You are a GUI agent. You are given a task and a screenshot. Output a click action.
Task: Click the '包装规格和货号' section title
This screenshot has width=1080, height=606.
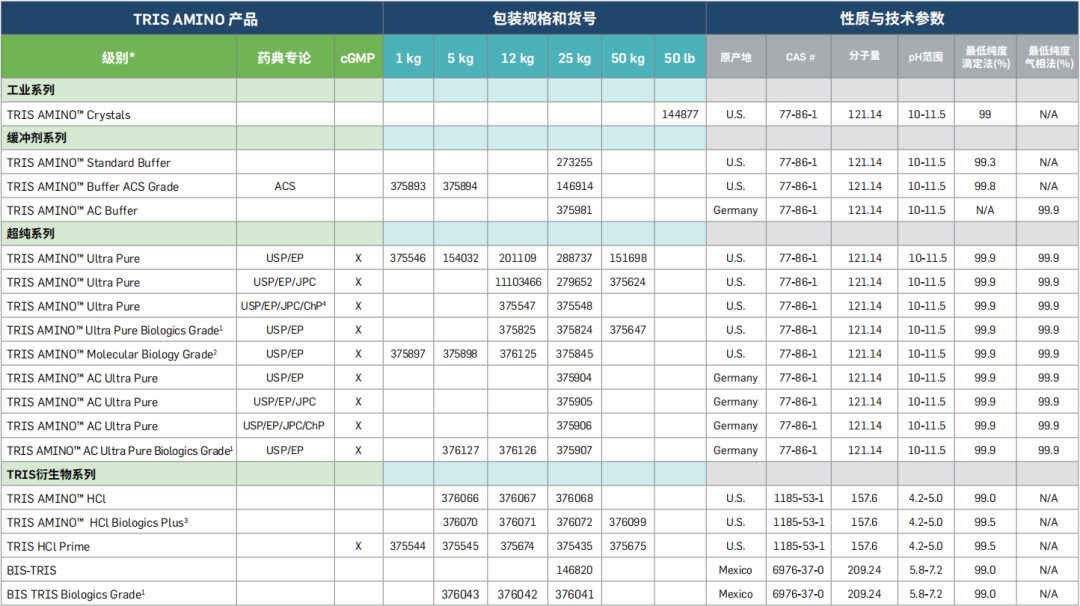pos(544,19)
